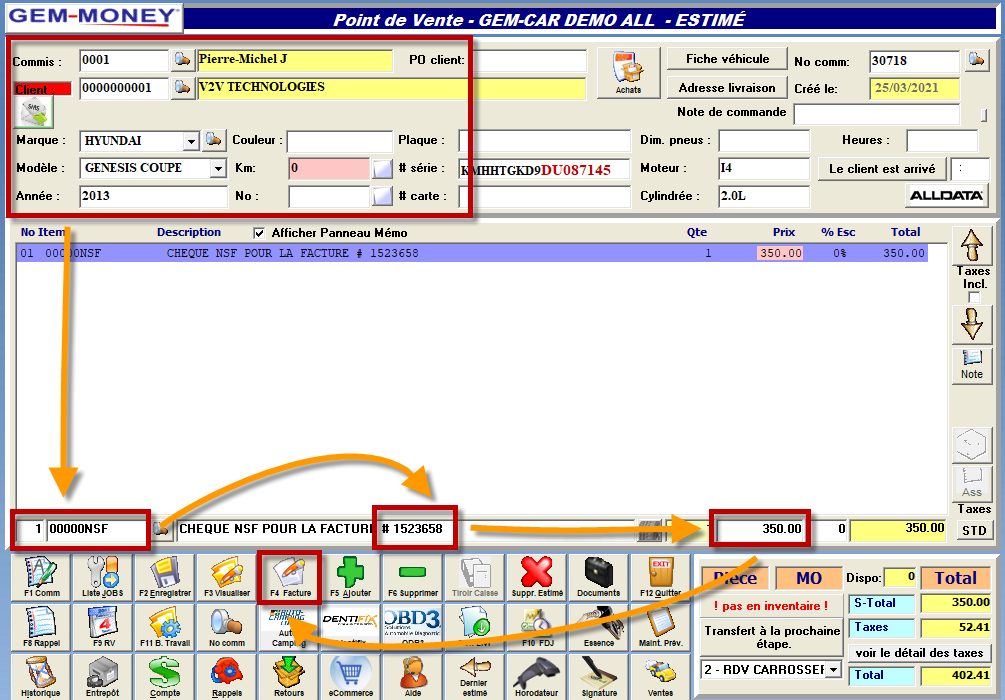The image size is (1005, 700).
Task: Click Suppr. Estimé red X
Action: (536, 578)
